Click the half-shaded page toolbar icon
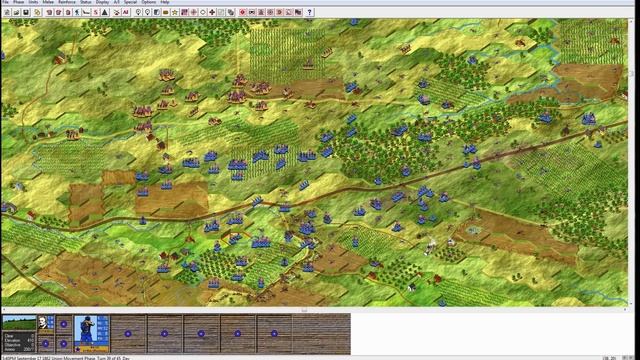Image resolution: width=640 pixels, height=360 pixels. click(156, 12)
